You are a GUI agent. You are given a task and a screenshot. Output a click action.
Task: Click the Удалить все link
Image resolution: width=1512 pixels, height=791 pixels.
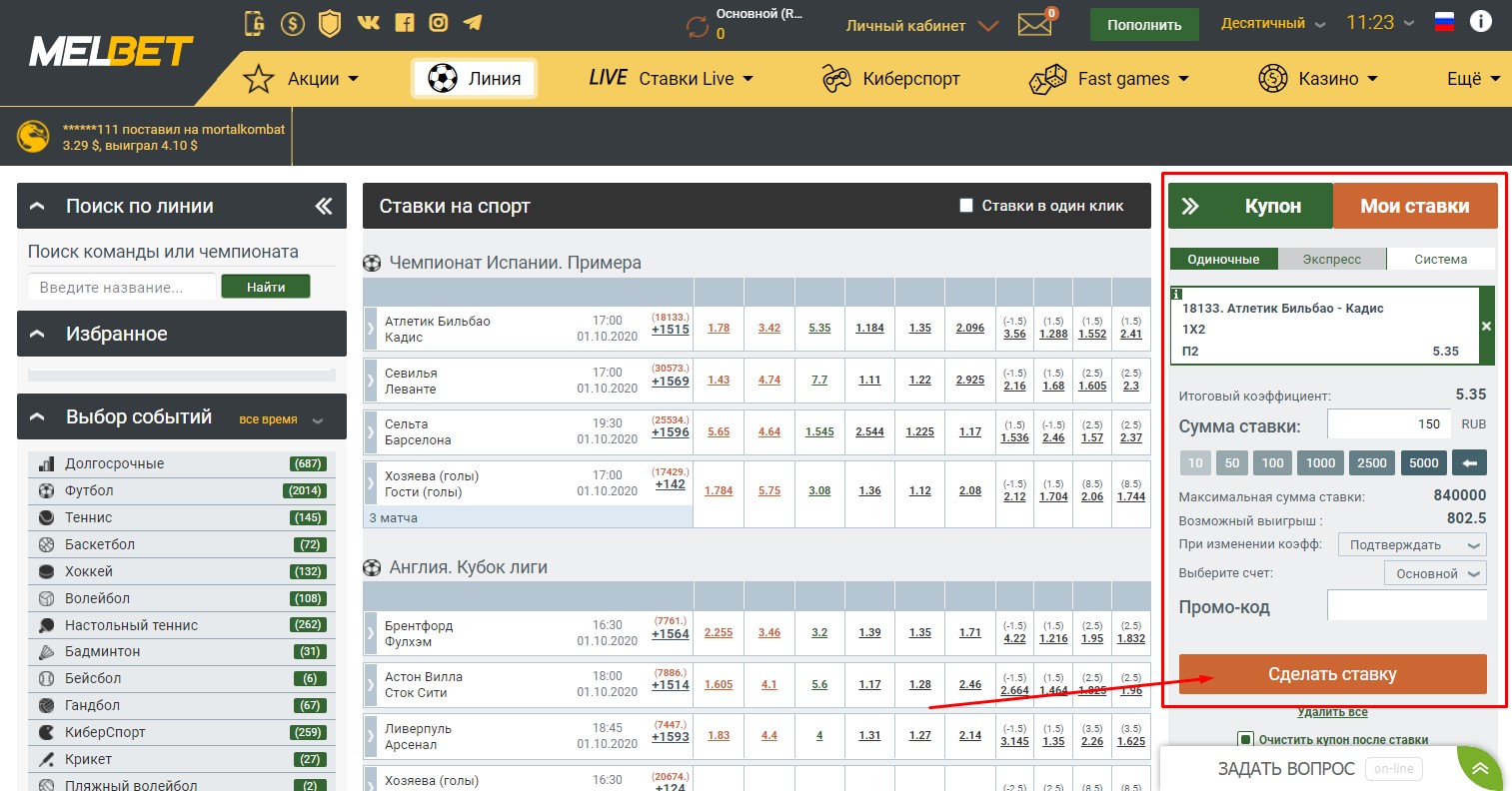1332,712
